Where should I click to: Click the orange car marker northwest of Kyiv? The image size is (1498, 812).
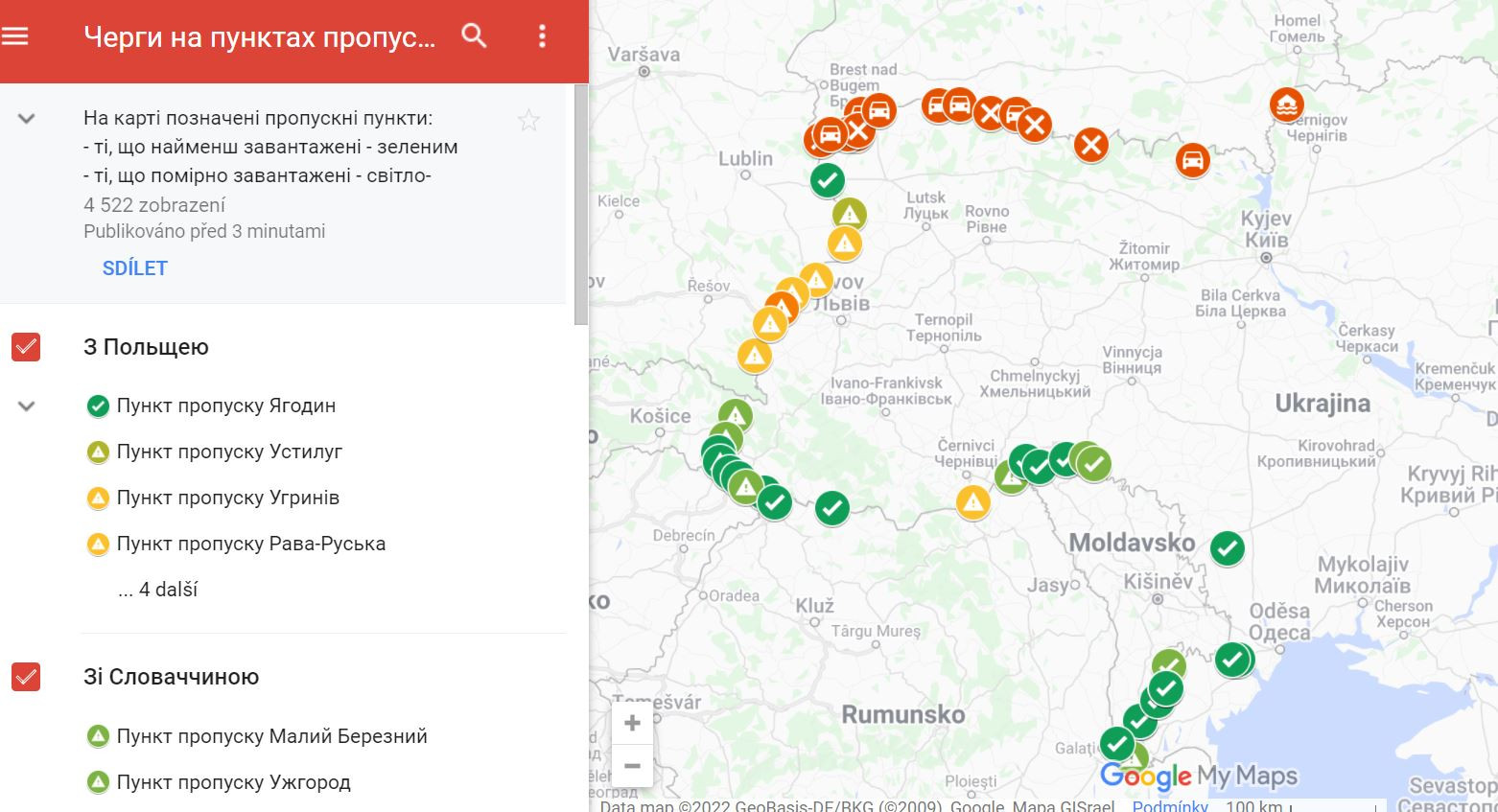point(1192,159)
